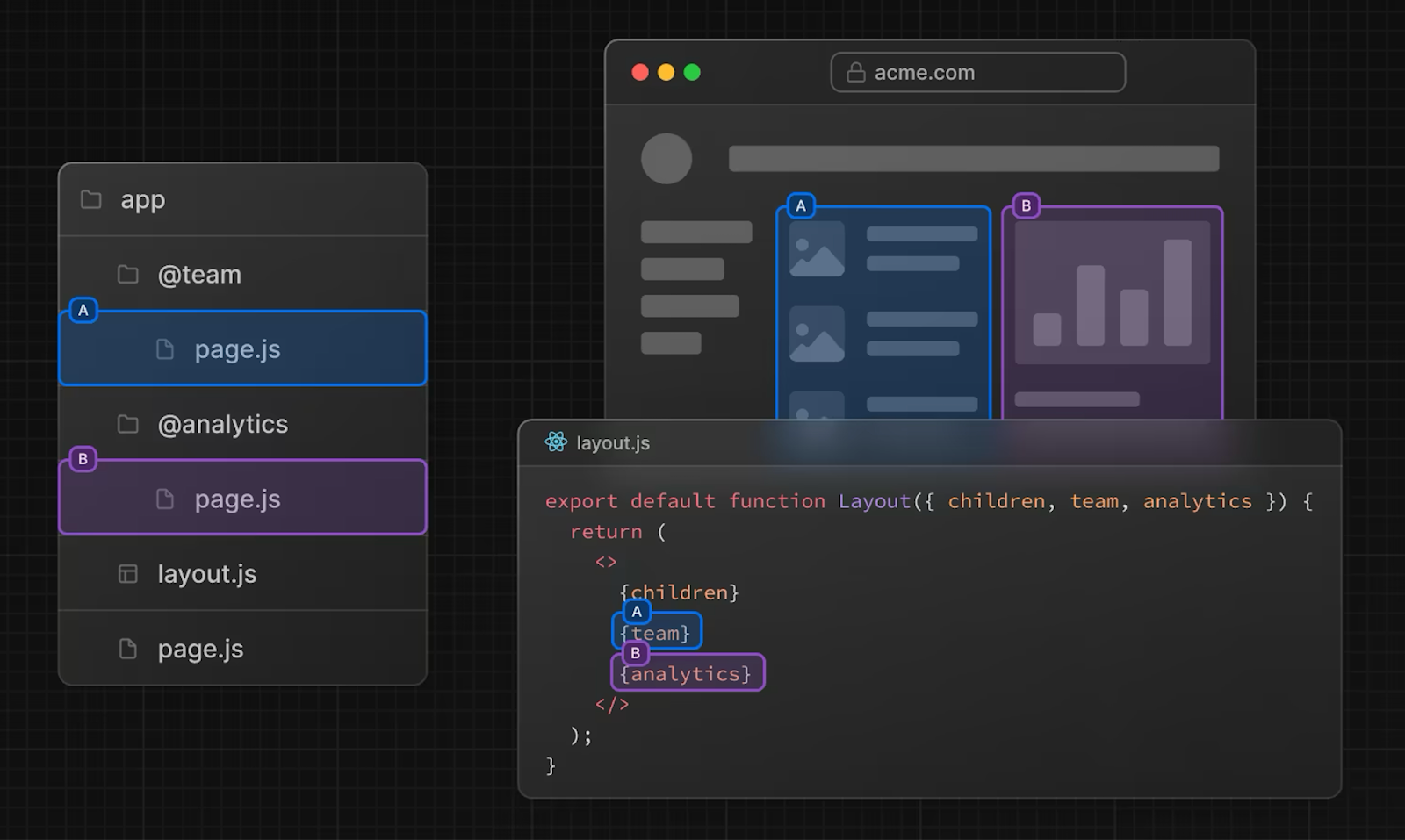Click {children} in the code
Viewport: 1405px width, 840px height.
point(679,592)
